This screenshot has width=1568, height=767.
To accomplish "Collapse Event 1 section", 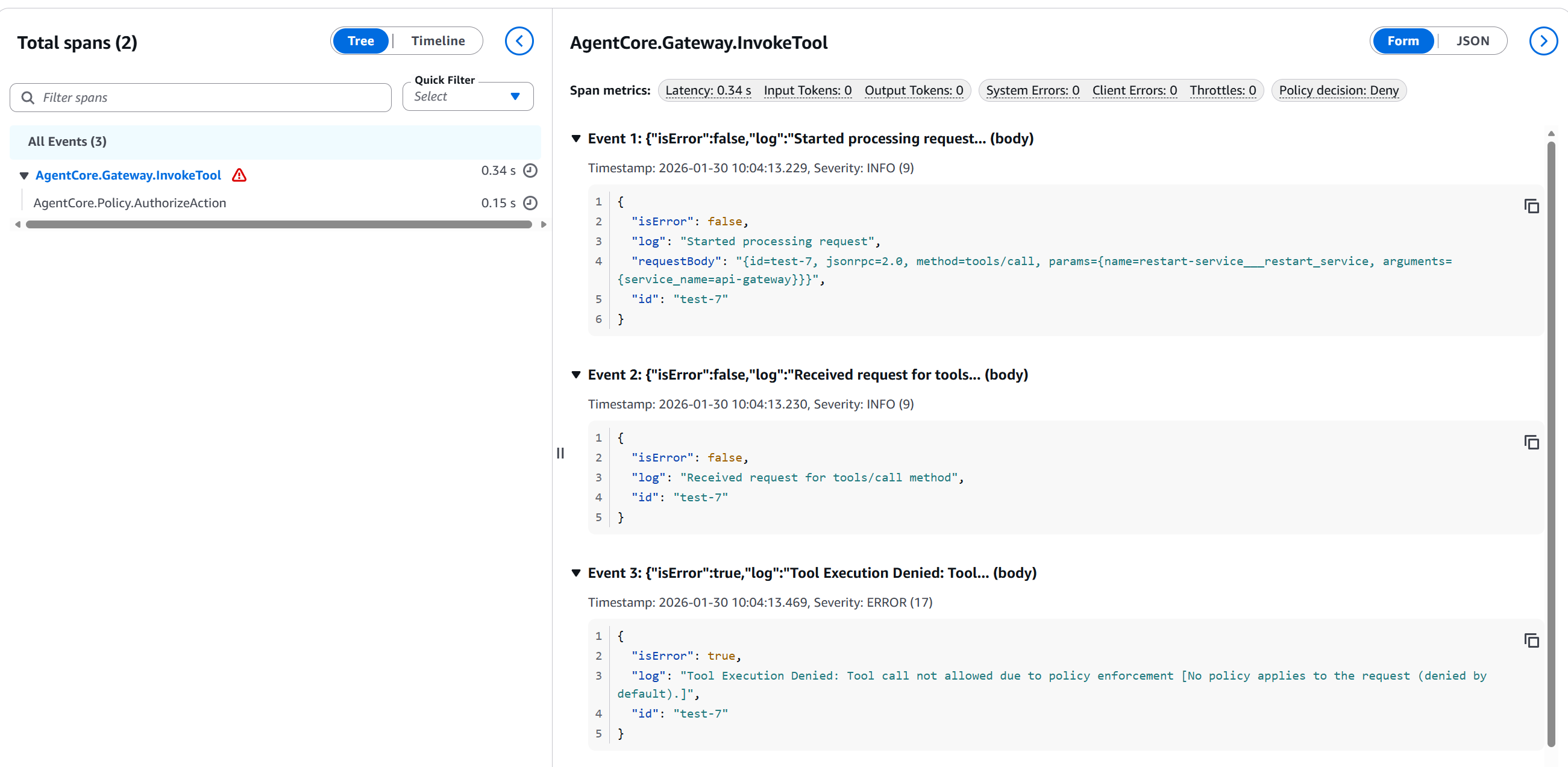I will pos(576,139).
